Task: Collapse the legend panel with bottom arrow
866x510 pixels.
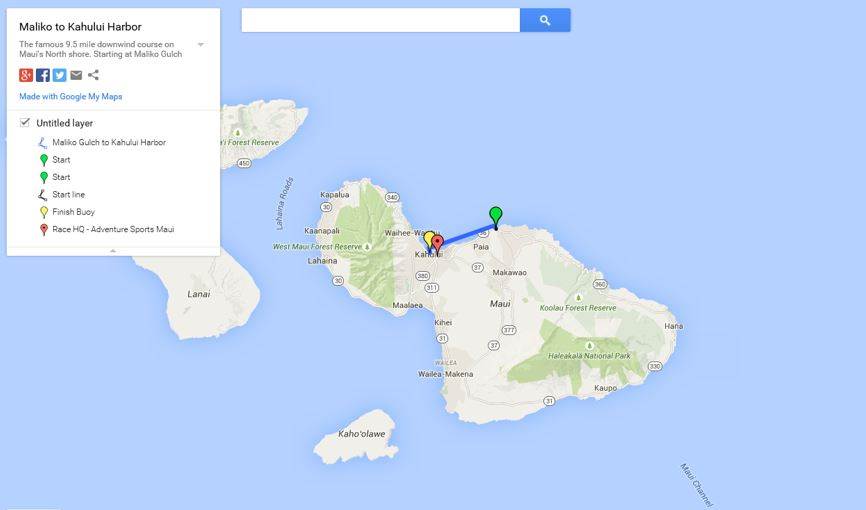Action: (113, 251)
